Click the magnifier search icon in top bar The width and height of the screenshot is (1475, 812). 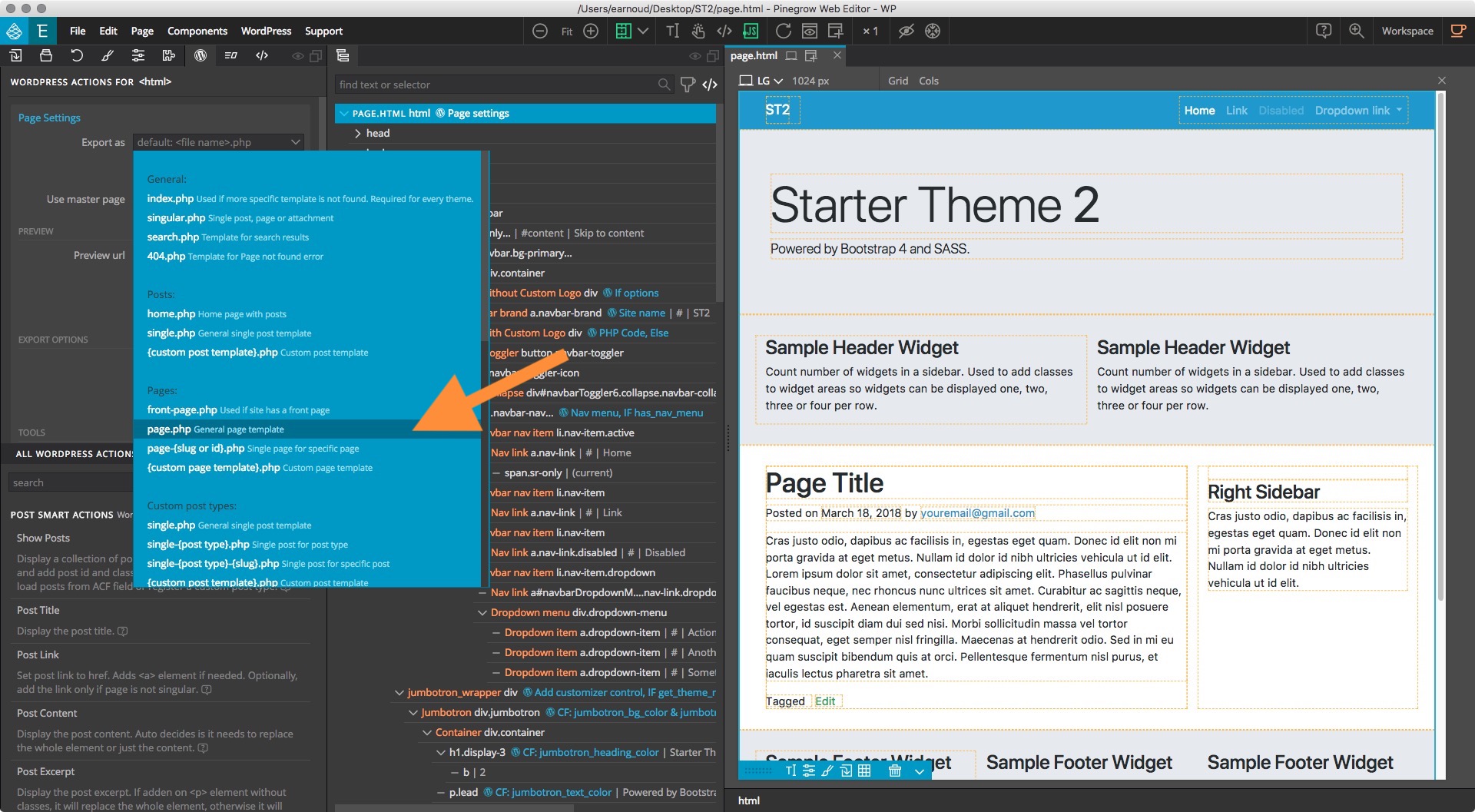click(1357, 31)
